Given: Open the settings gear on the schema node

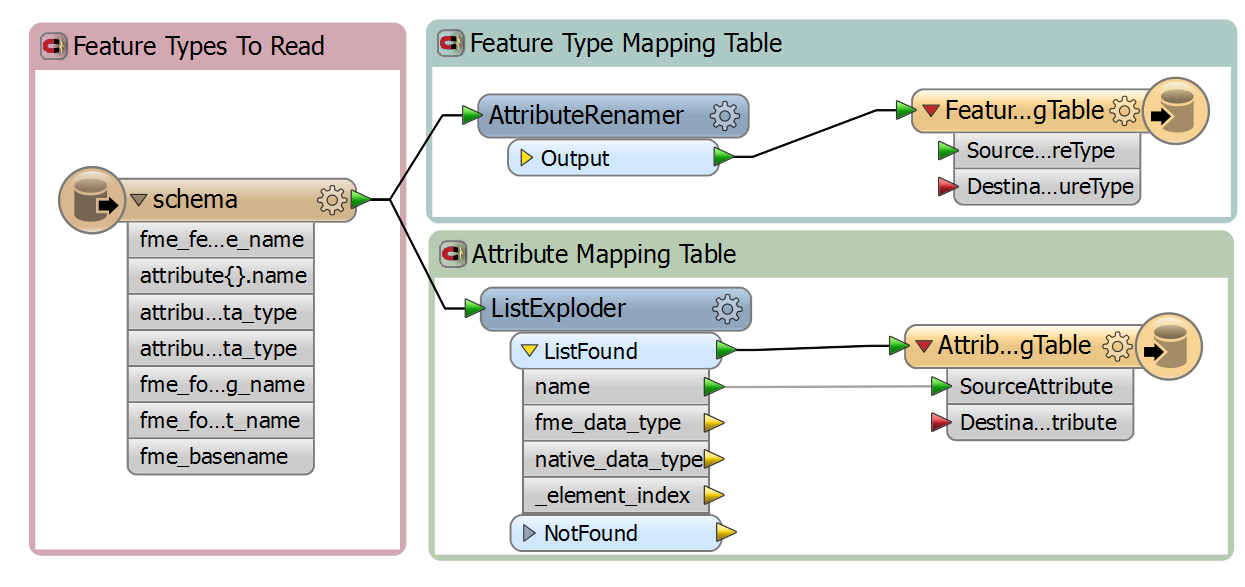Looking at the screenshot, I should [x=330, y=199].
